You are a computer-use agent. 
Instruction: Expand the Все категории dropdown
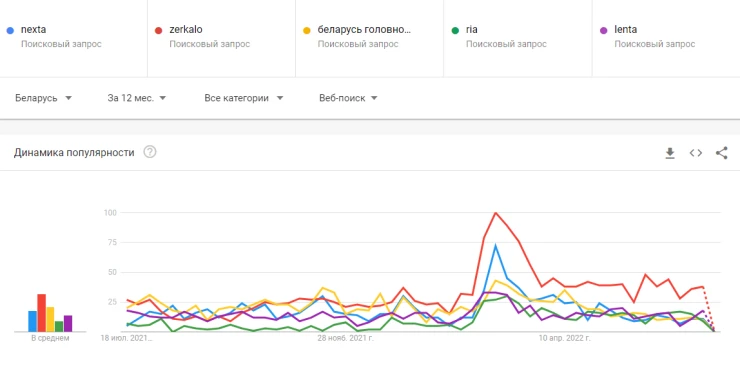coord(244,98)
